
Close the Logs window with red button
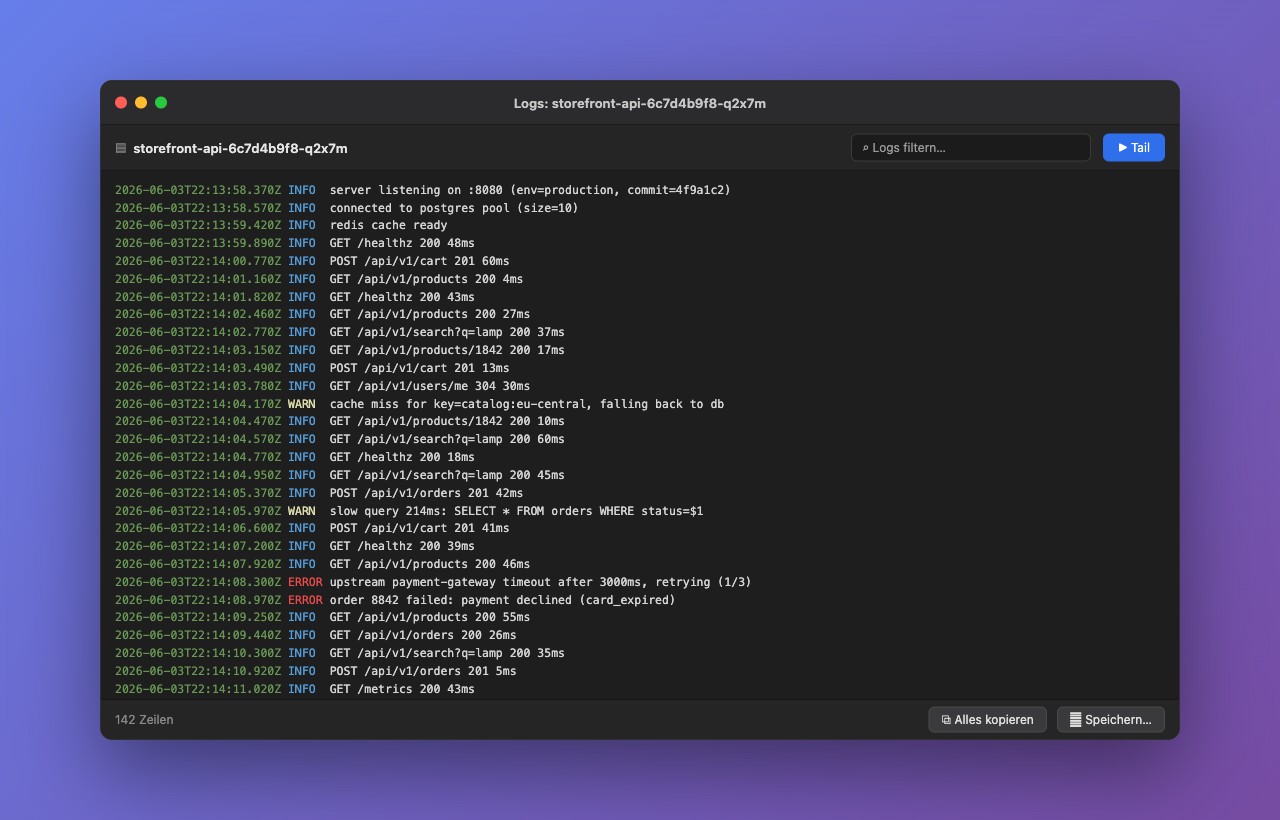click(x=121, y=102)
